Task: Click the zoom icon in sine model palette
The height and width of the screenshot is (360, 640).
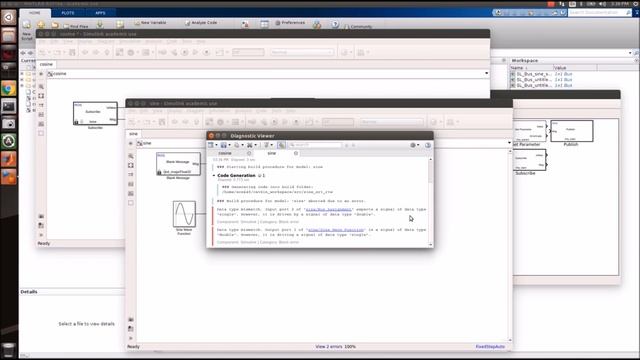Action: pos(131,156)
